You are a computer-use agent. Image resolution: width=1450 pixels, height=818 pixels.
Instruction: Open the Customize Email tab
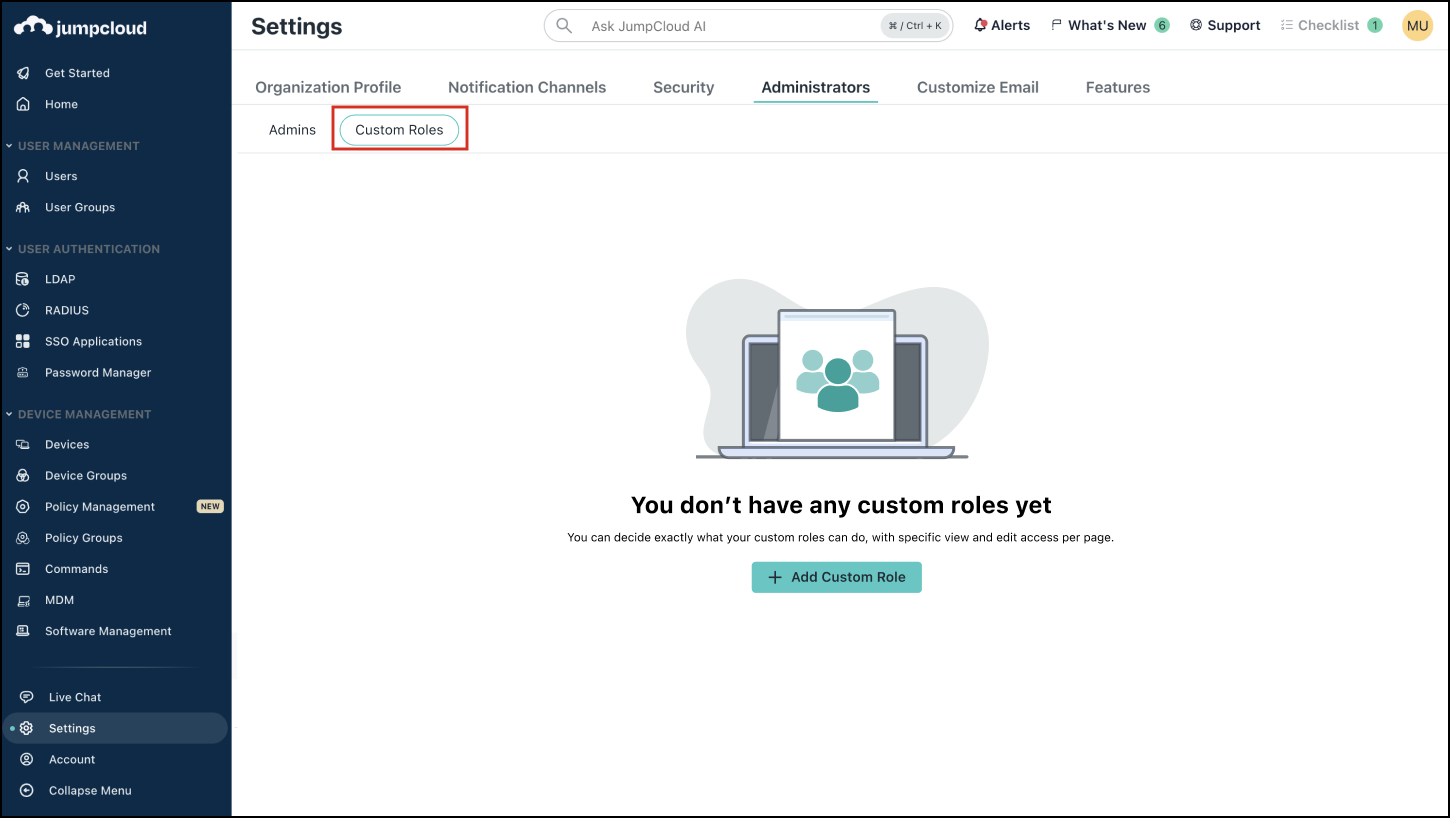click(x=977, y=87)
